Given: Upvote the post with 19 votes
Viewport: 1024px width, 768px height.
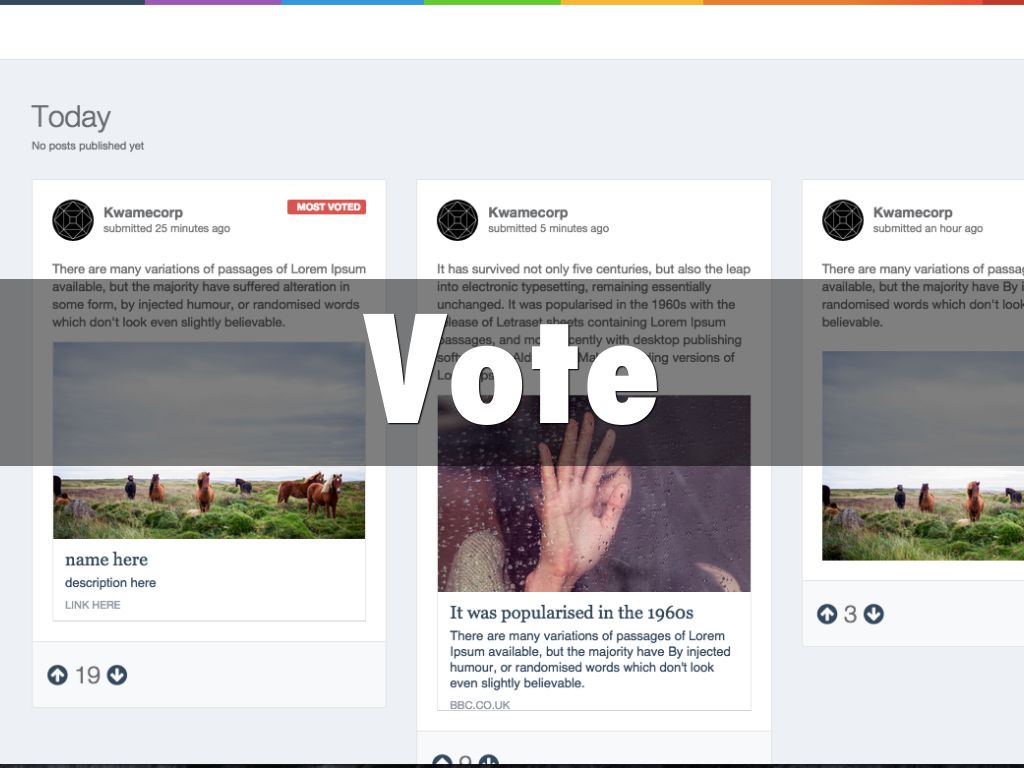Looking at the screenshot, I should 57,675.
